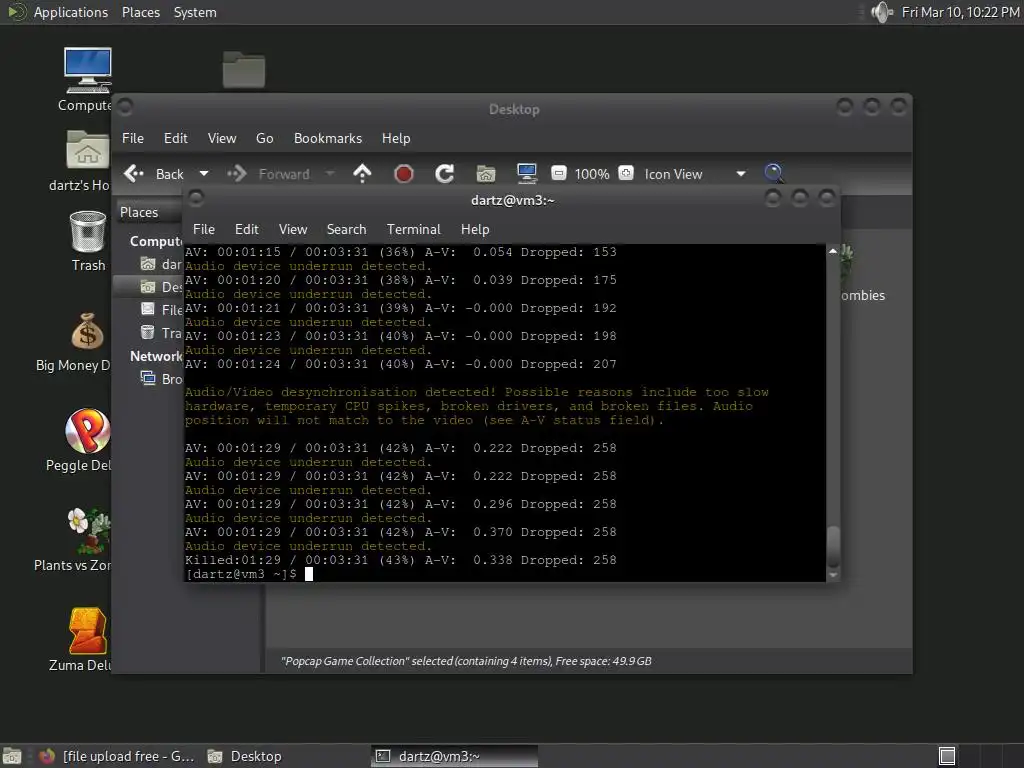Click the Reload icon in toolbar
This screenshot has width=1024, height=768.
pos(445,174)
